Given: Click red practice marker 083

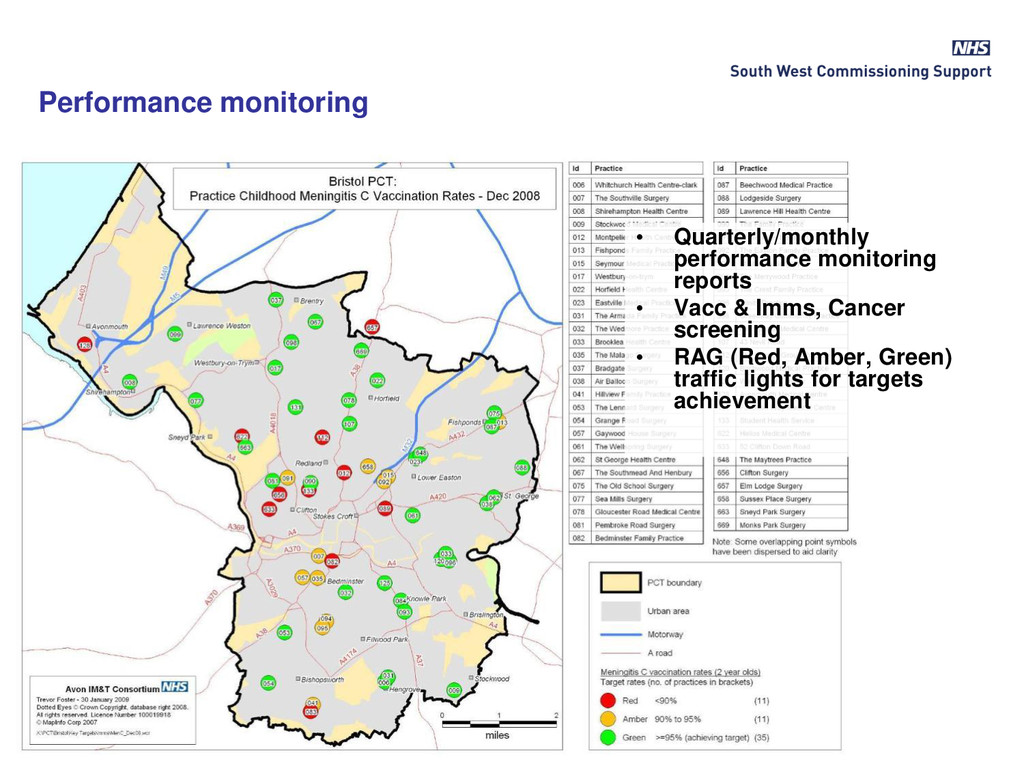Looking at the screenshot, I should pyautogui.click(x=312, y=712).
